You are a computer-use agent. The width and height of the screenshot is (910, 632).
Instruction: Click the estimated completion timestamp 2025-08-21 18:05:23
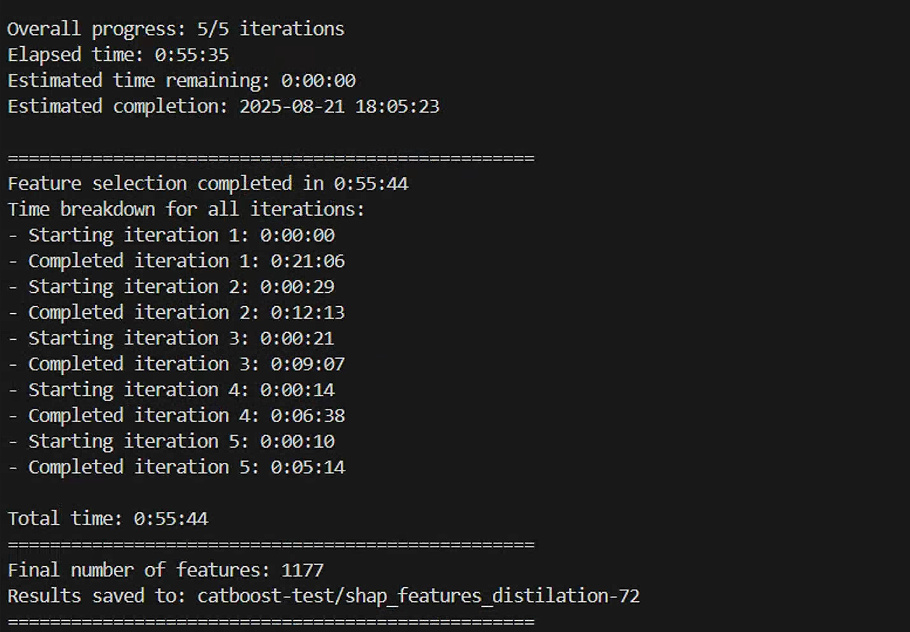[x=339, y=106]
